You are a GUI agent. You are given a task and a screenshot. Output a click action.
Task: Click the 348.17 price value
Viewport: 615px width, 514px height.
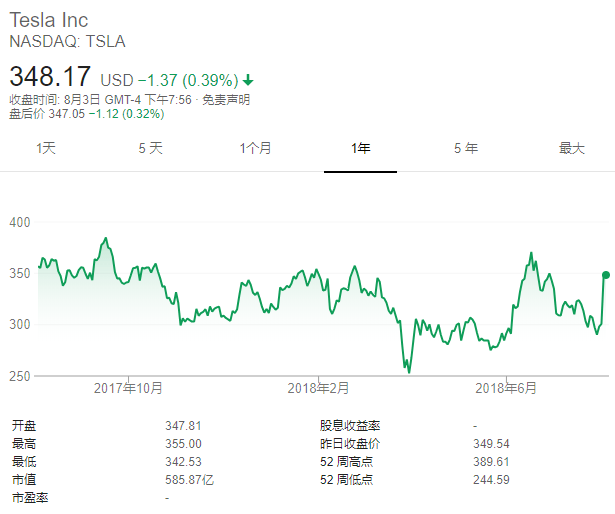[50, 76]
